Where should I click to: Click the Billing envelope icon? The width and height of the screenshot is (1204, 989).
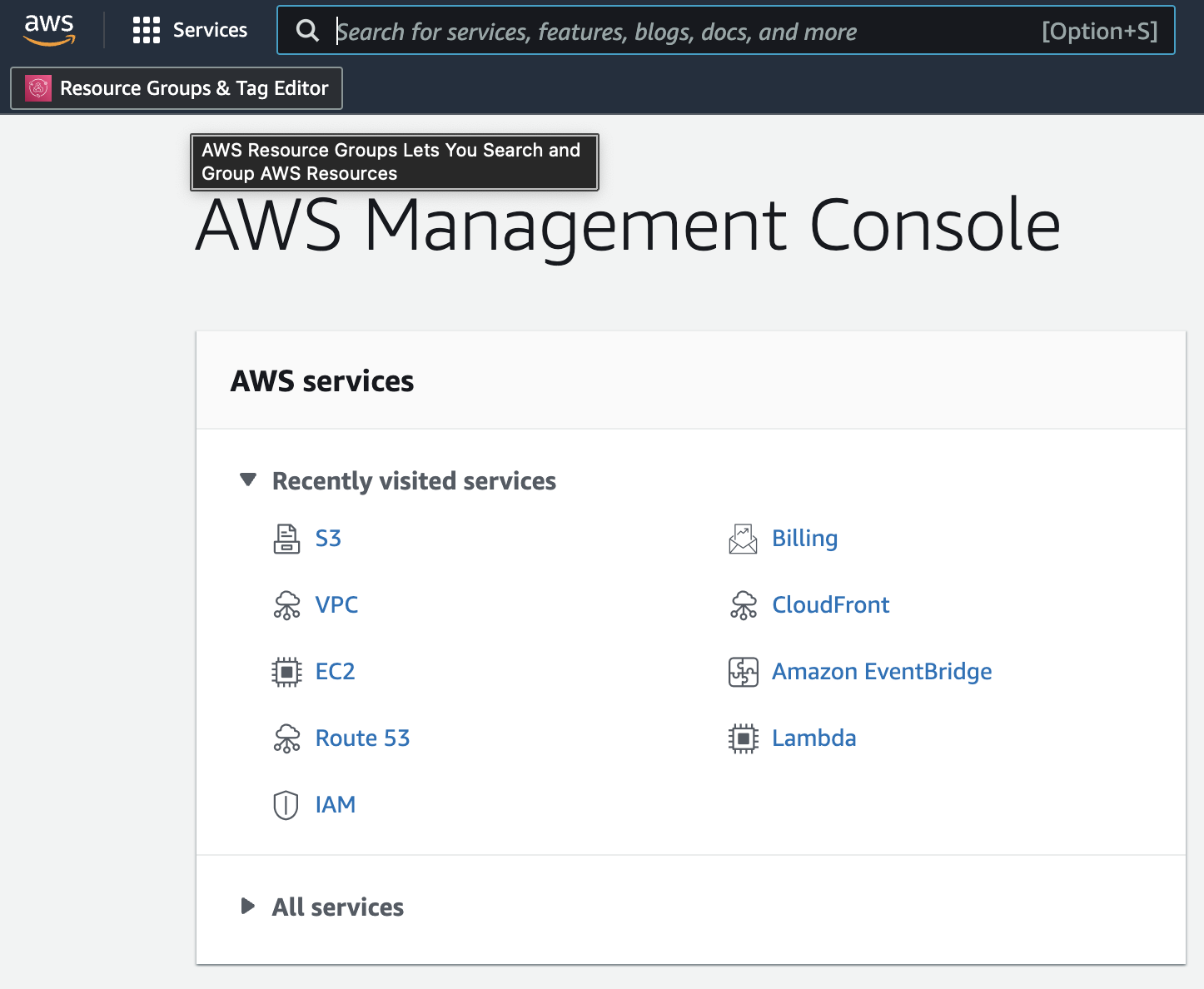743,539
